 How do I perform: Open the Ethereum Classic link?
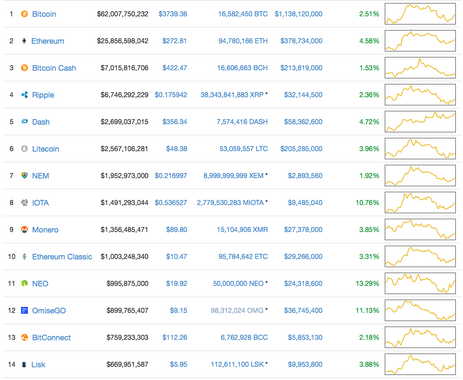(x=62, y=257)
